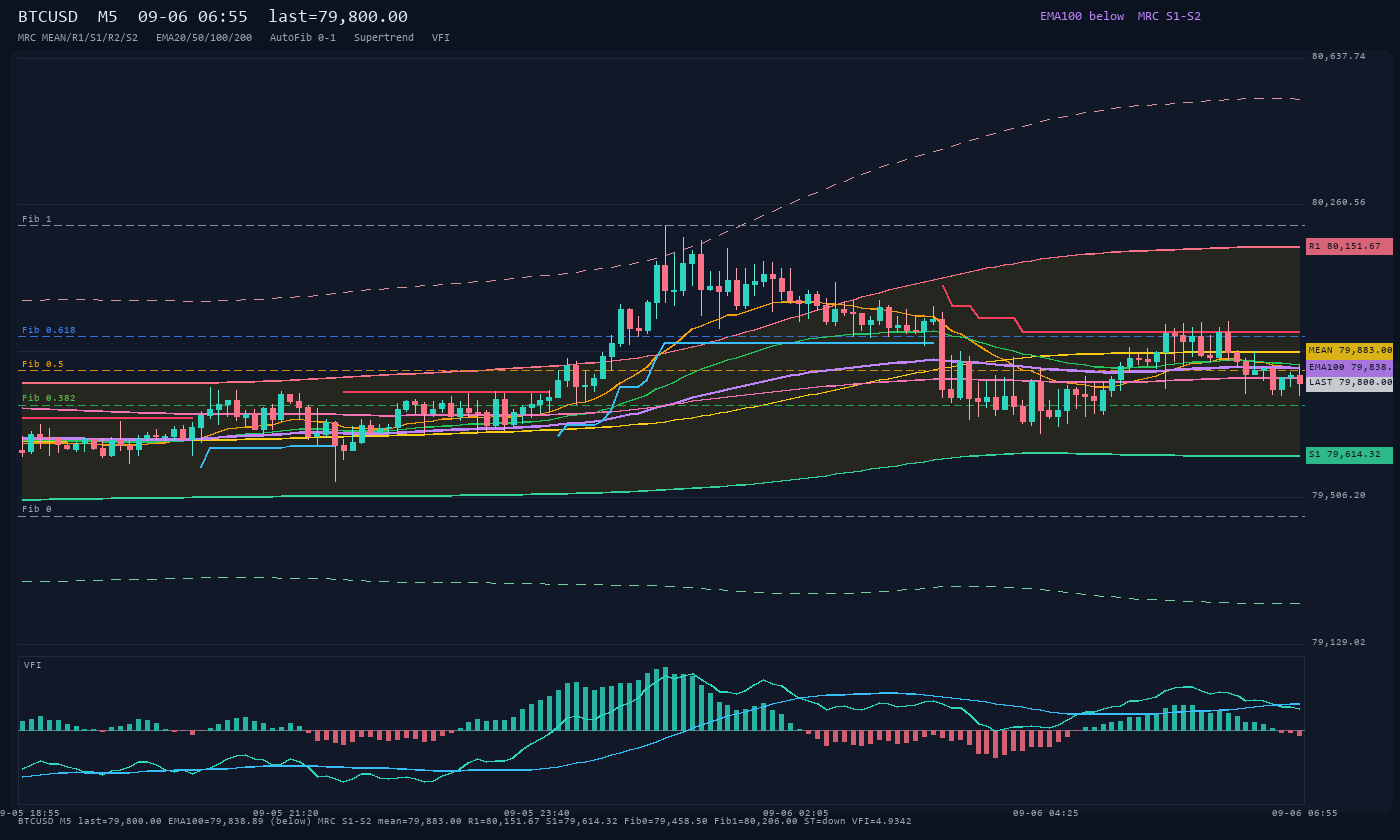Screen dimensions: 1400x840
Task: Click the 09-05 21:20 time axis label
Action: pyautogui.click(x=286, y=813)
